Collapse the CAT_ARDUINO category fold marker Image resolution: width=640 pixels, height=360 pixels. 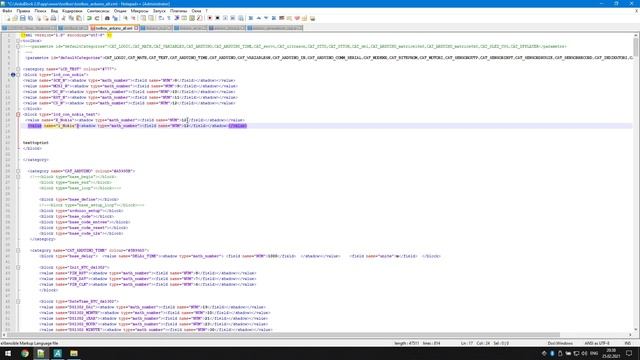point(18,171)
